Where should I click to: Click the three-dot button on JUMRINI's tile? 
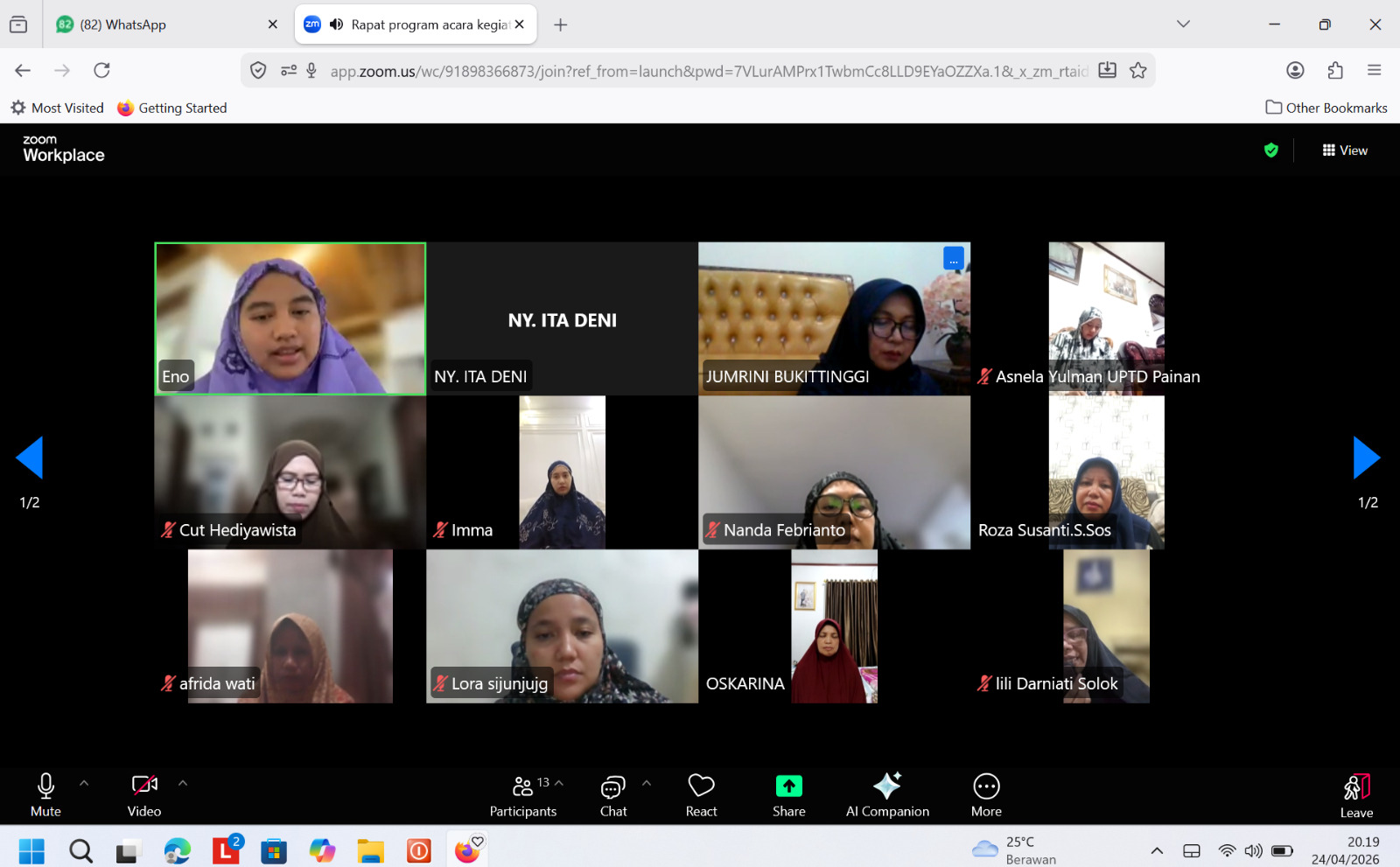click(953, 259)
